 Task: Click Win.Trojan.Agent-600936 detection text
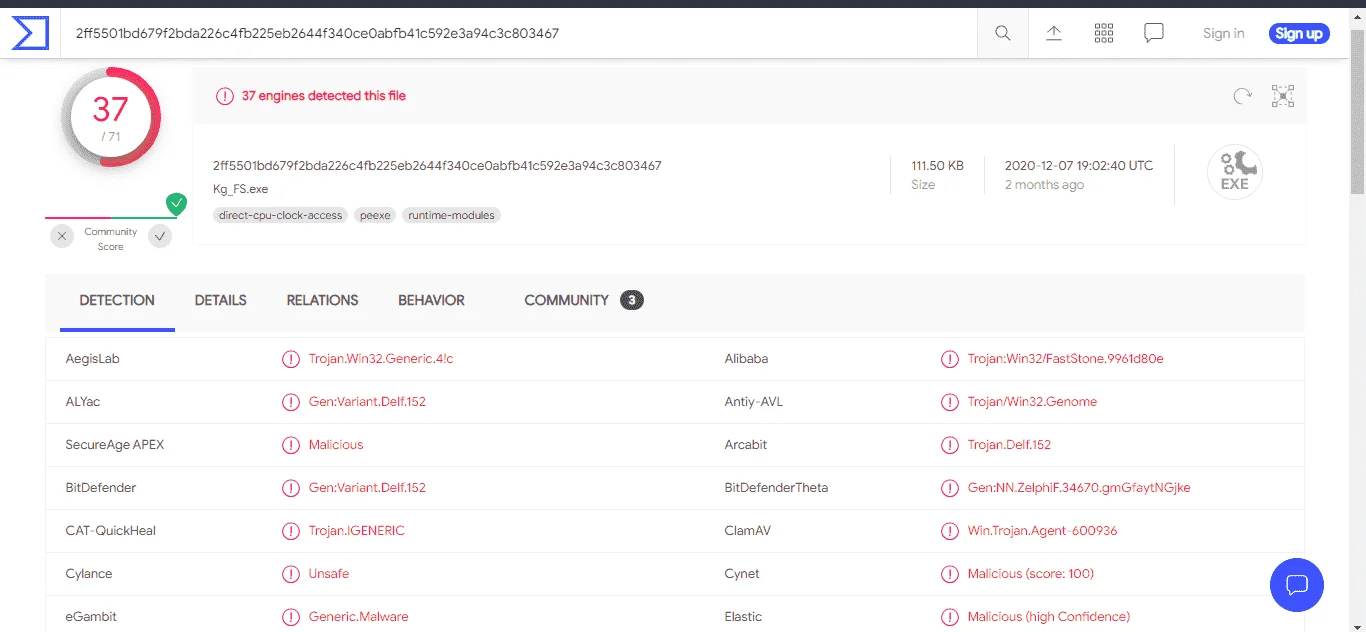1042,531
